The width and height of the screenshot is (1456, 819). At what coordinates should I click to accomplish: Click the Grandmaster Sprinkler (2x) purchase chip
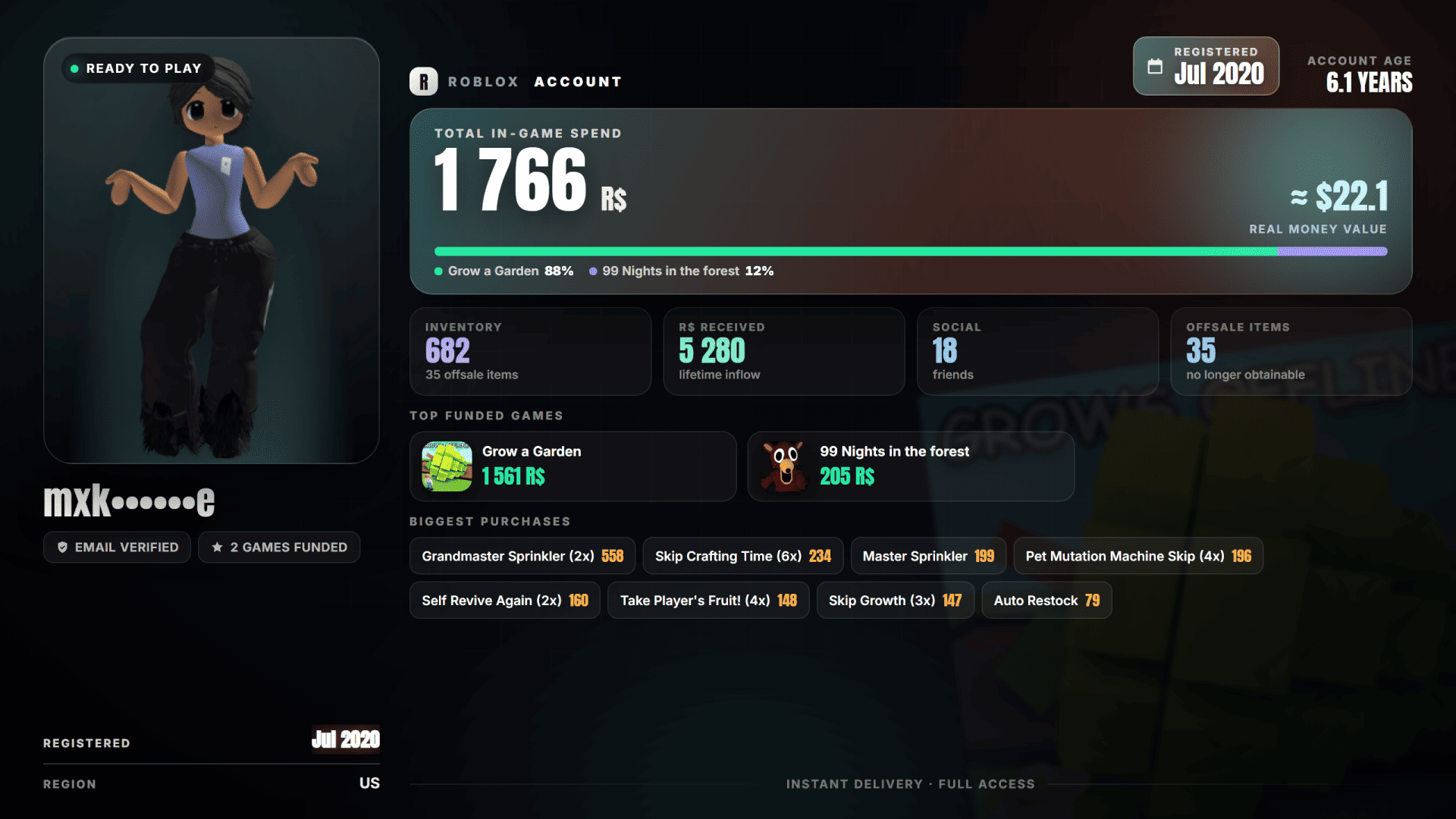tap(522, 556)
